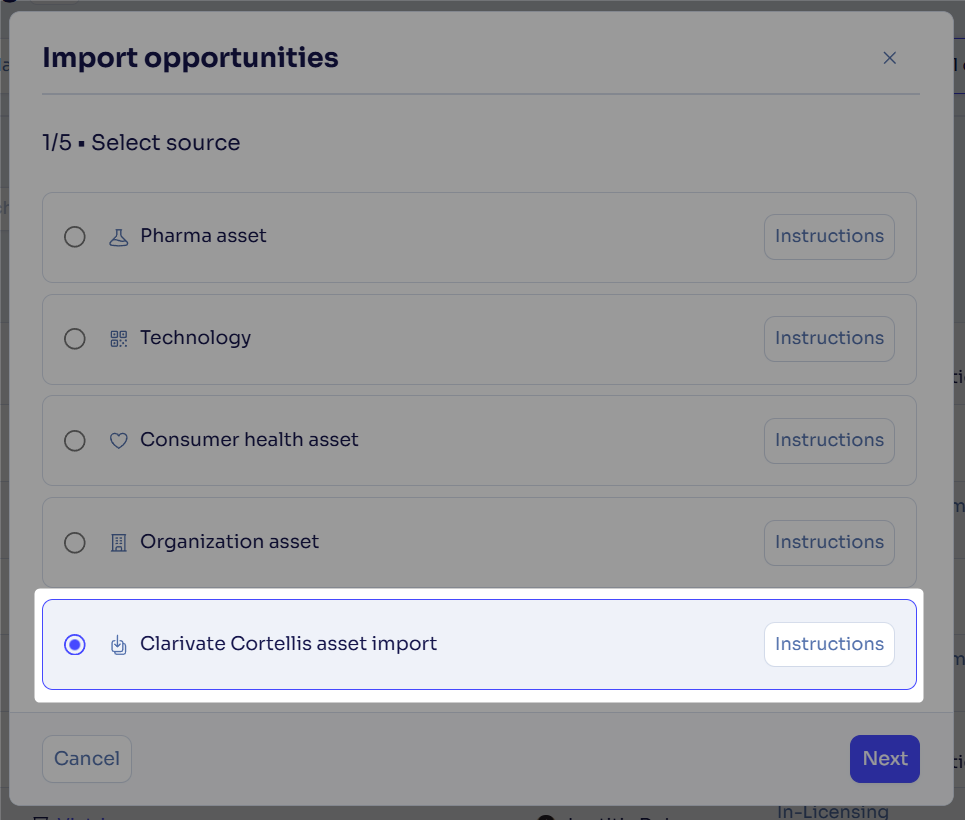
Task: Click the Clarivate Cortellis import icon
Action: point(119,645)
